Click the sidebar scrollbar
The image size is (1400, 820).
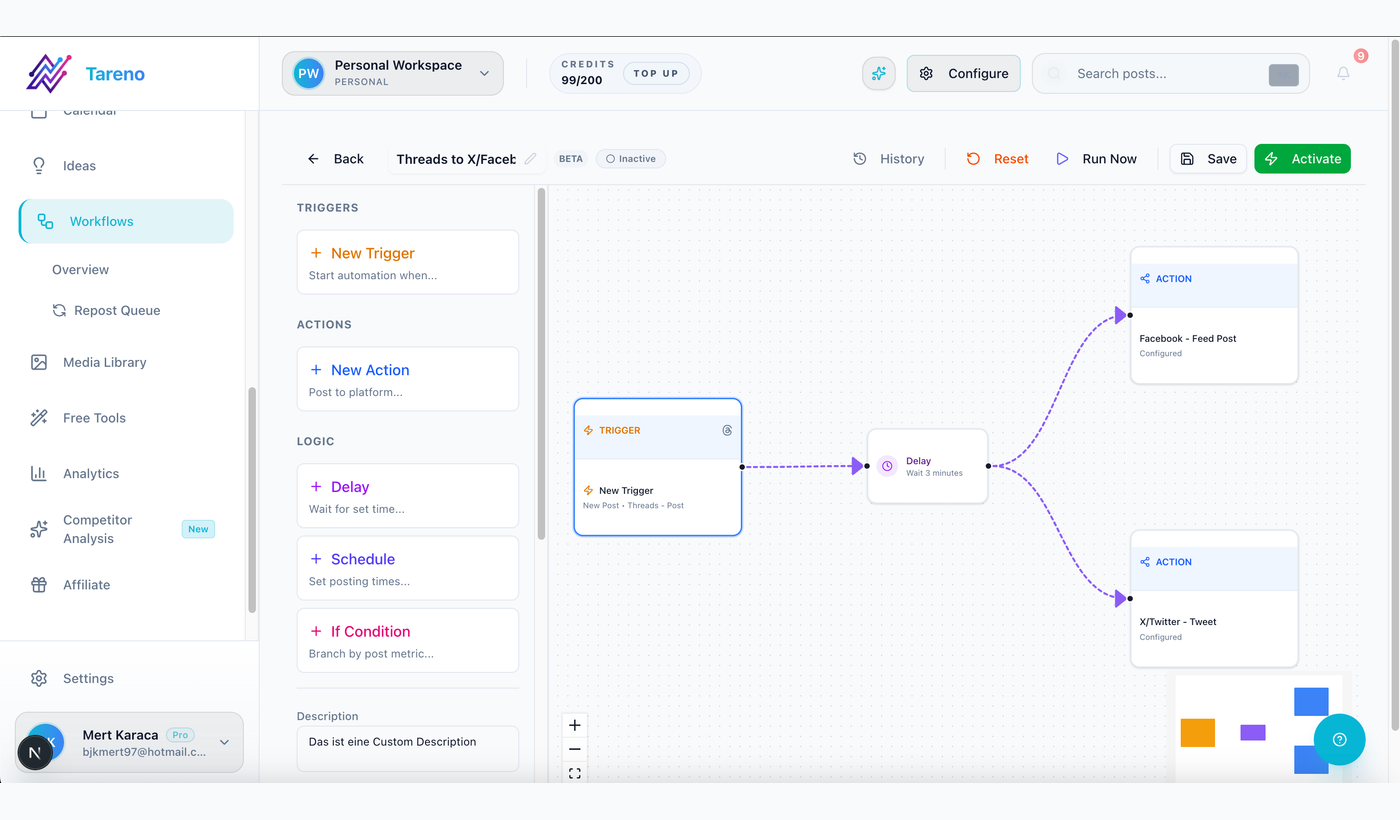click(x=252, y=500)
